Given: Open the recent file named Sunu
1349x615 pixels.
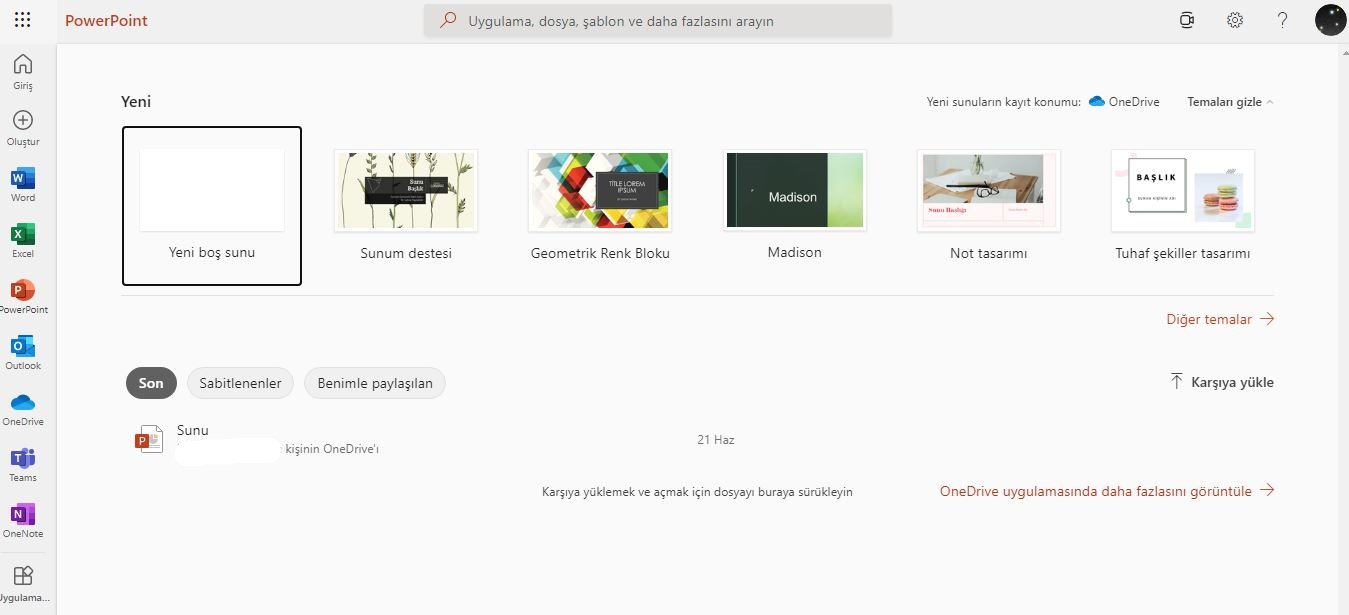Looking at the screenshot, I should pyautogui.click(x=193, y=430).
